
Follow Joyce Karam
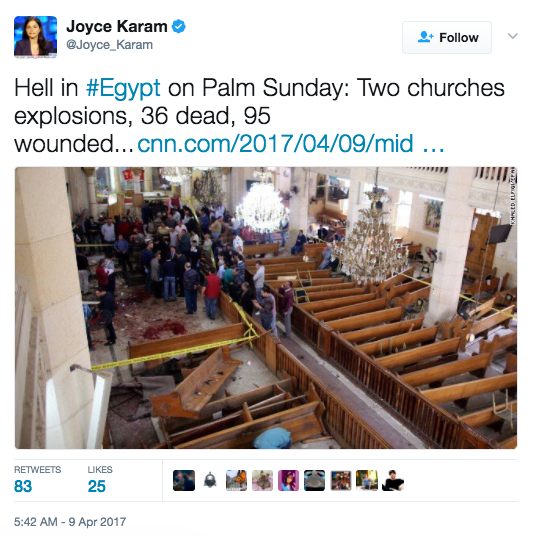[x=447, y=37]
